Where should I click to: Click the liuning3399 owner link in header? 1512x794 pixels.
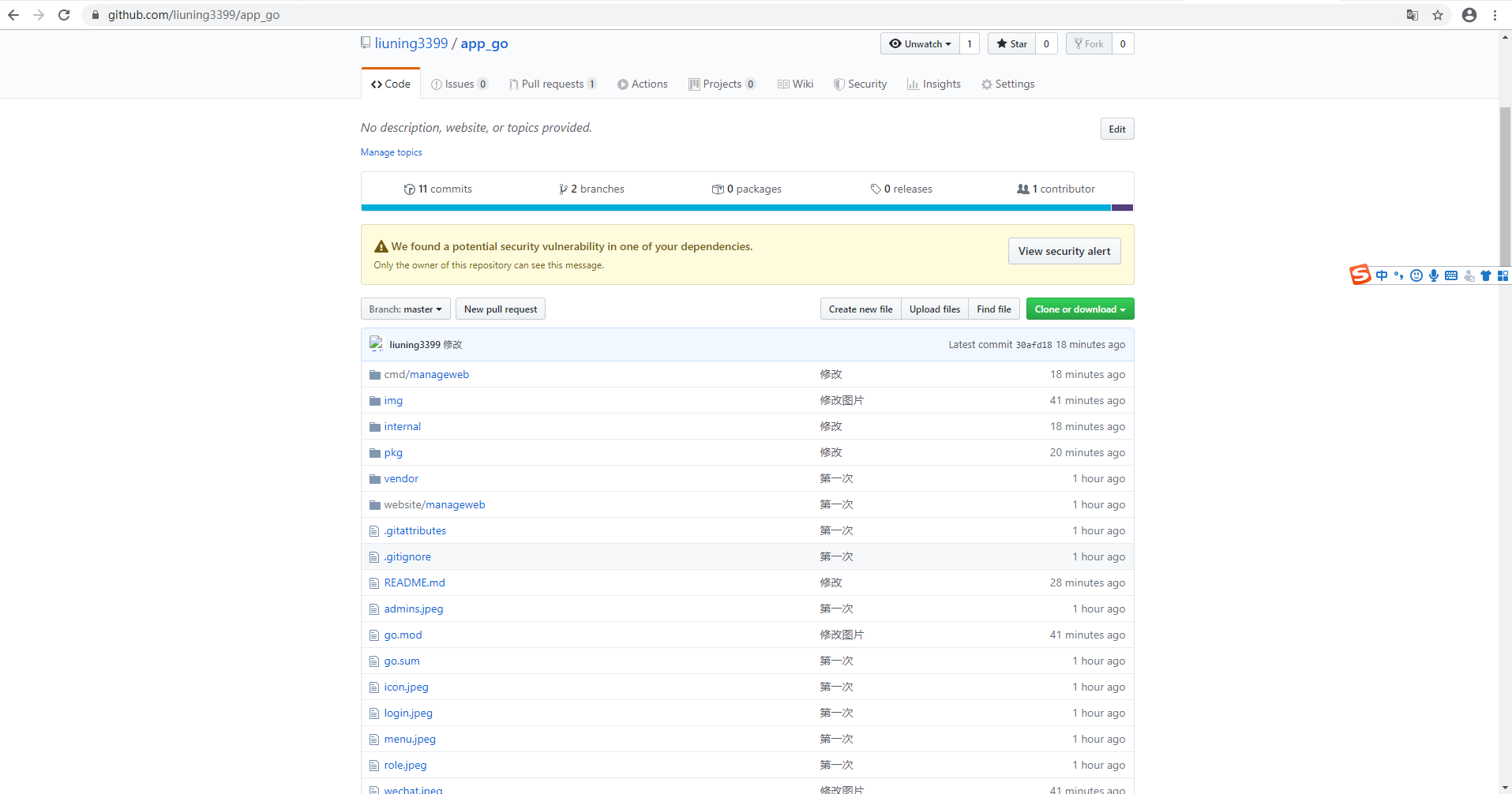point(411,43)
